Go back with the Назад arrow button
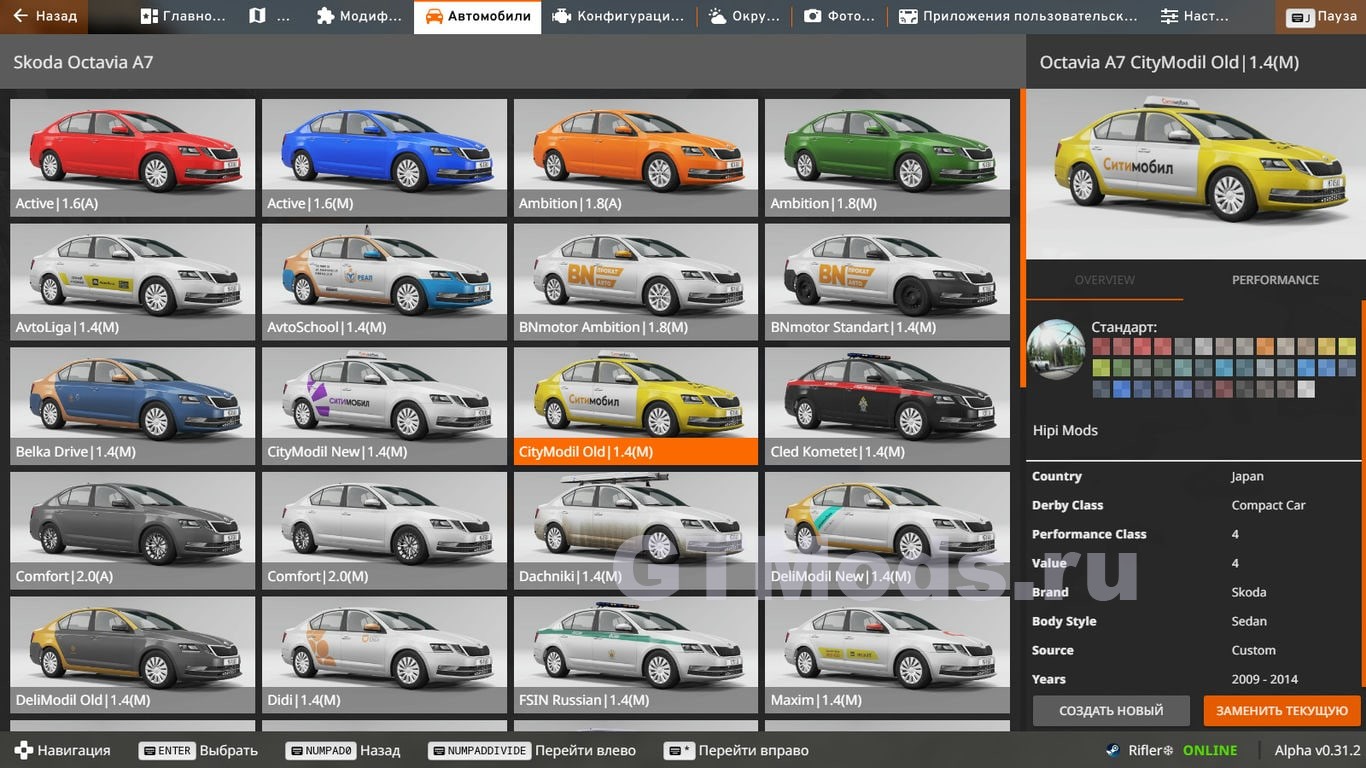 pyautogui.click(x=44, y=16)
